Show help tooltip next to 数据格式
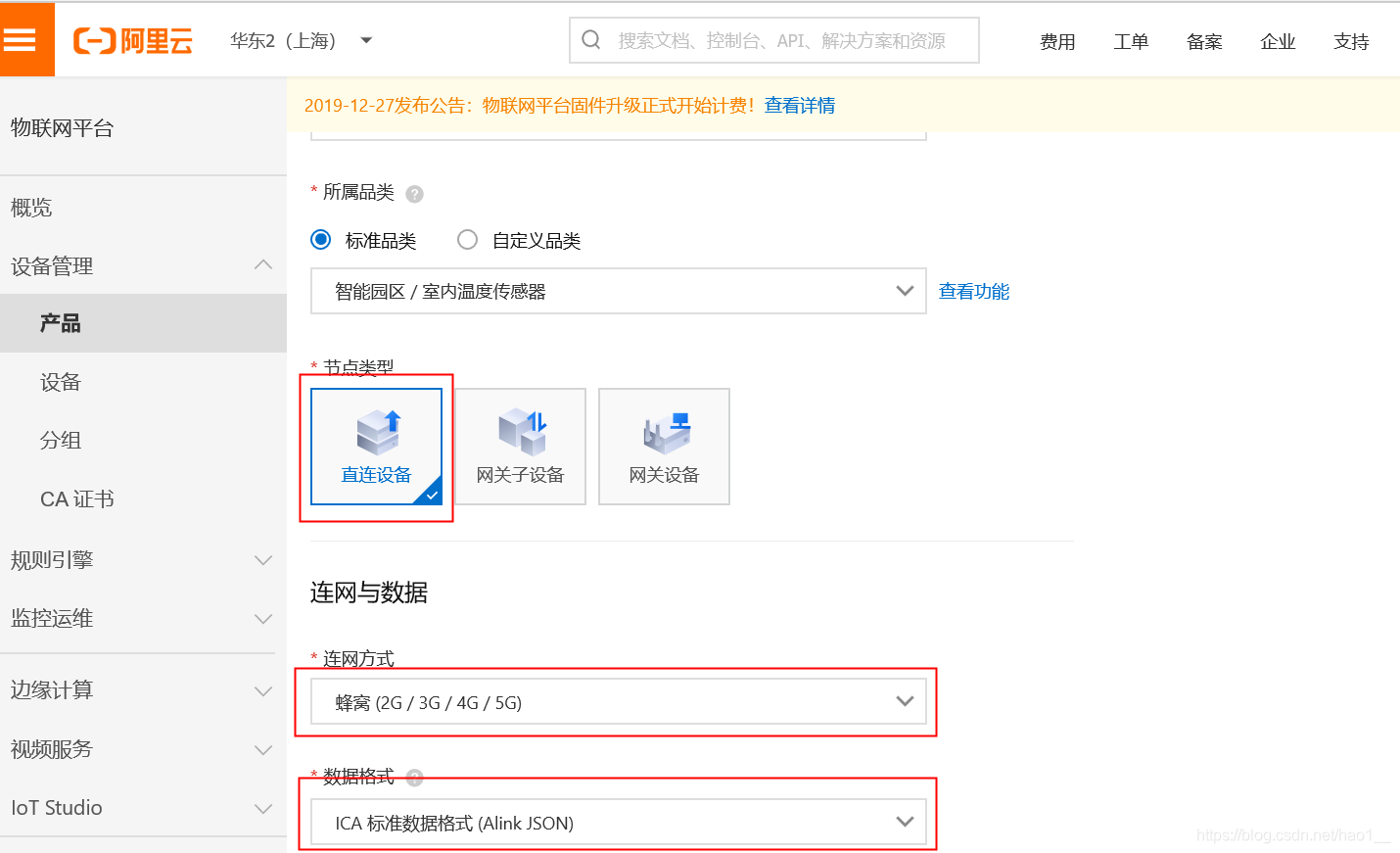Image resolution: width=1400 pixels, height=853 pixels. click(x=414, y=778)
